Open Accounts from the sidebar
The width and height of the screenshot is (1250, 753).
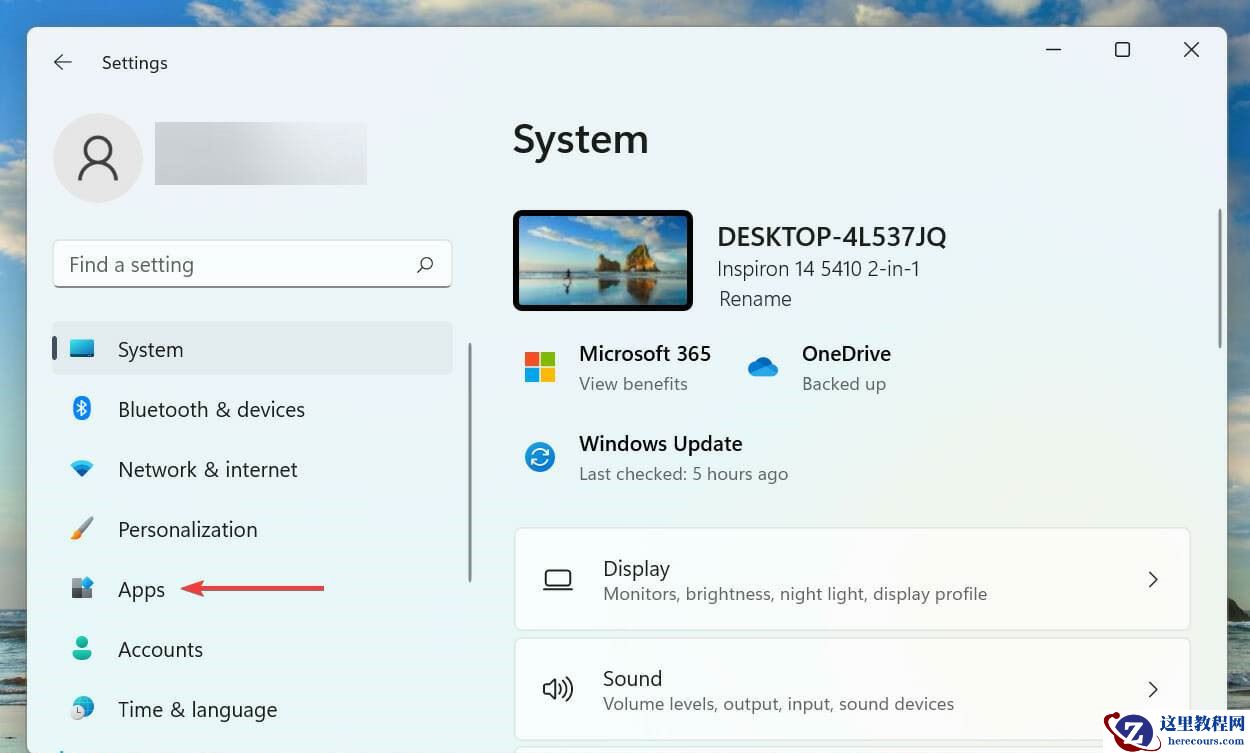pyautogui.click(x=160, y=649)
